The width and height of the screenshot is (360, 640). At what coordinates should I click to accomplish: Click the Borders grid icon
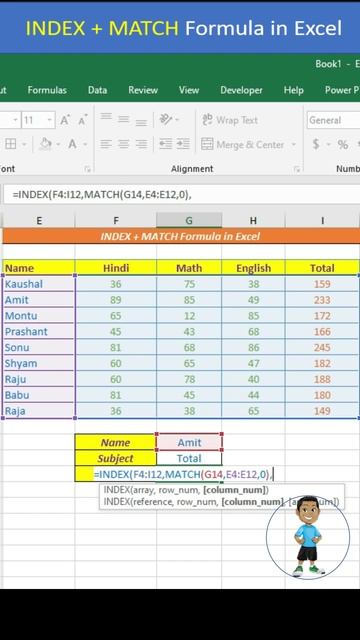(x=11, y=144)
